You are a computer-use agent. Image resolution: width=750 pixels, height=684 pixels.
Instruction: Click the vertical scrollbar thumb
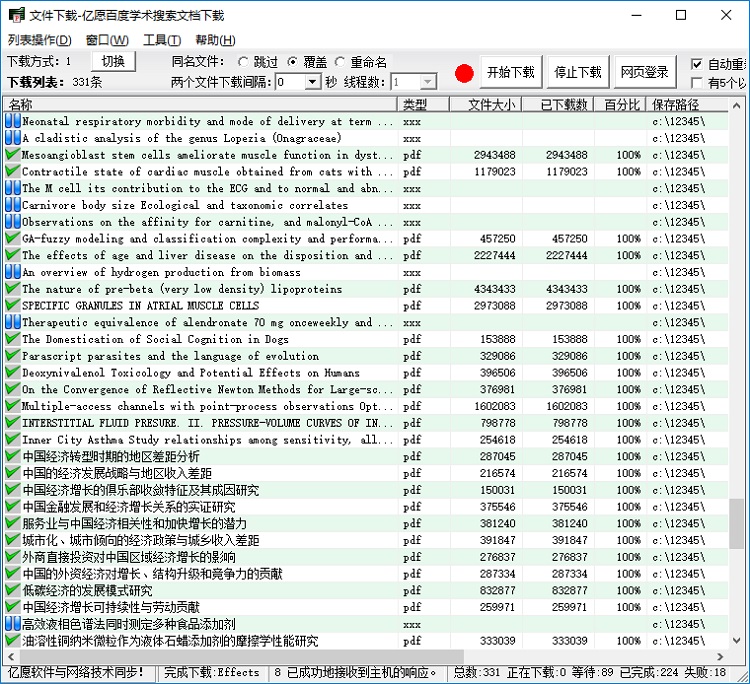tap(737, 523)
